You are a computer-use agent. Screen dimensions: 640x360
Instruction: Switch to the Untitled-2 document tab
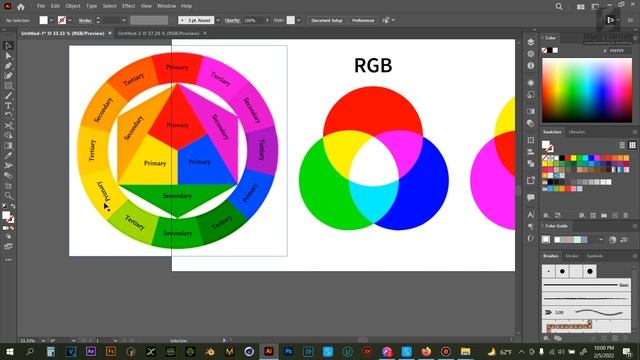[x=159, y=33]
